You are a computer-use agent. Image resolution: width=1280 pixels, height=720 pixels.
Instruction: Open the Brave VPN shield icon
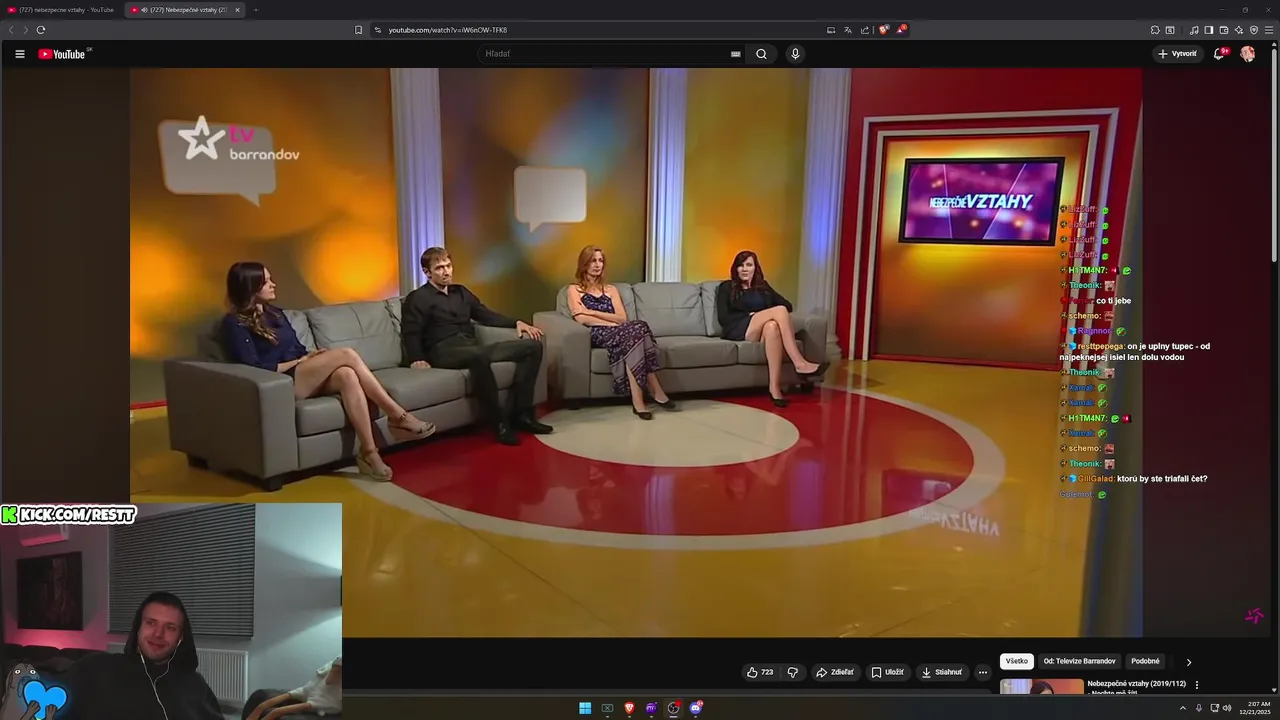pos(1254,30)
